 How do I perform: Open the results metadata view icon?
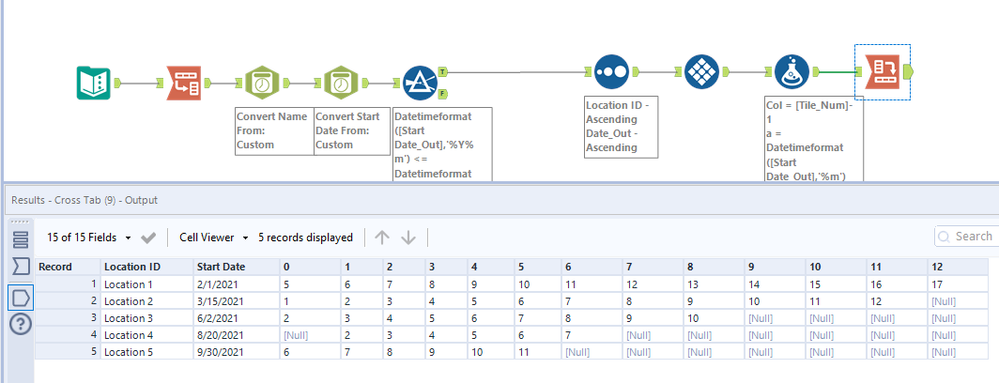21,240
